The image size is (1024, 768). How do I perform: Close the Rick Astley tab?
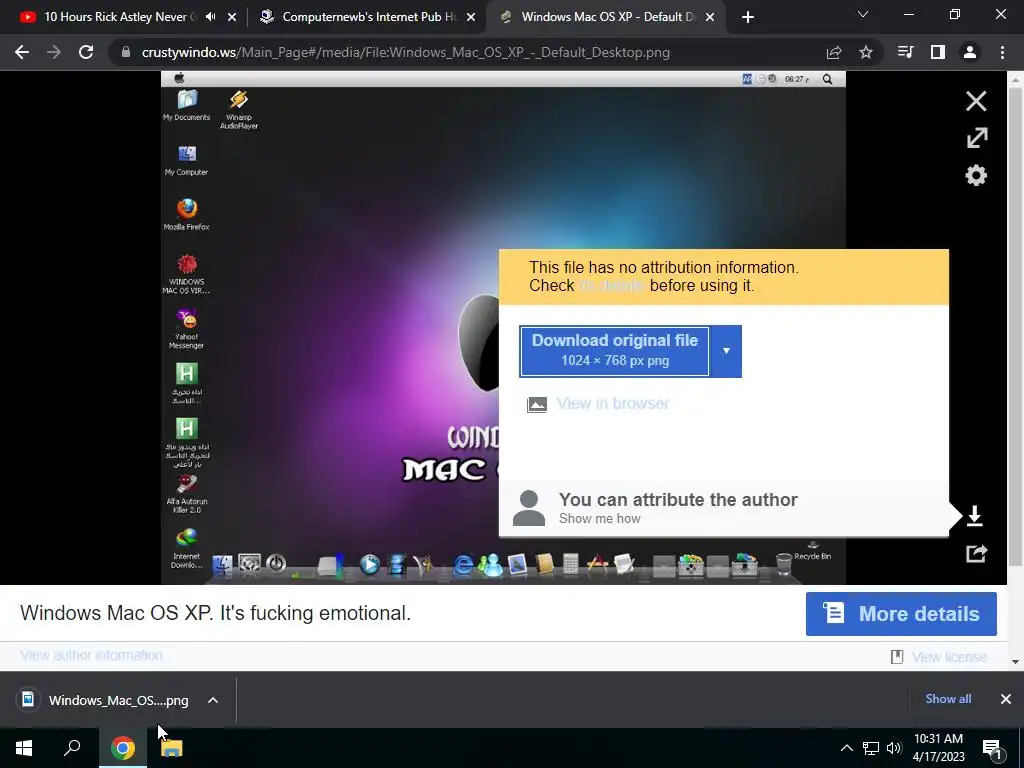pyautogui.click(x=232, y=17)
